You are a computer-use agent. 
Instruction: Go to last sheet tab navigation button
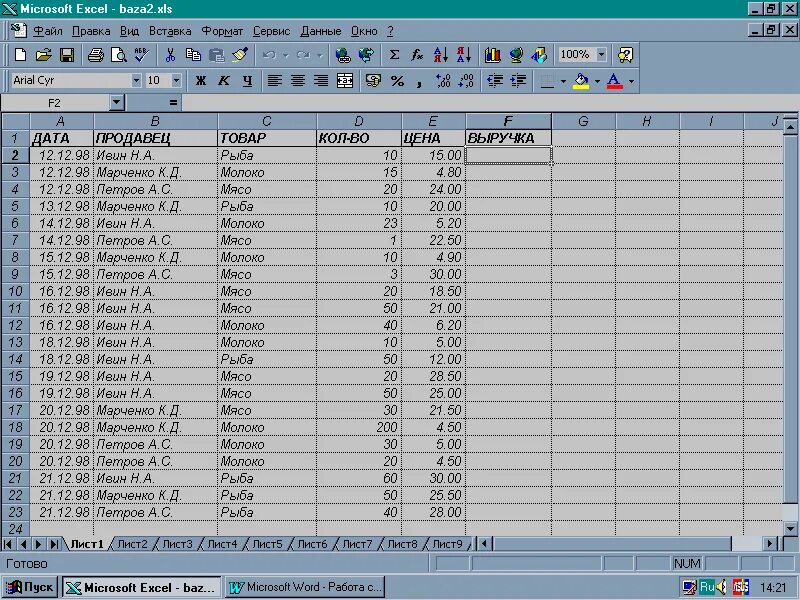click(x=54, y=544)
